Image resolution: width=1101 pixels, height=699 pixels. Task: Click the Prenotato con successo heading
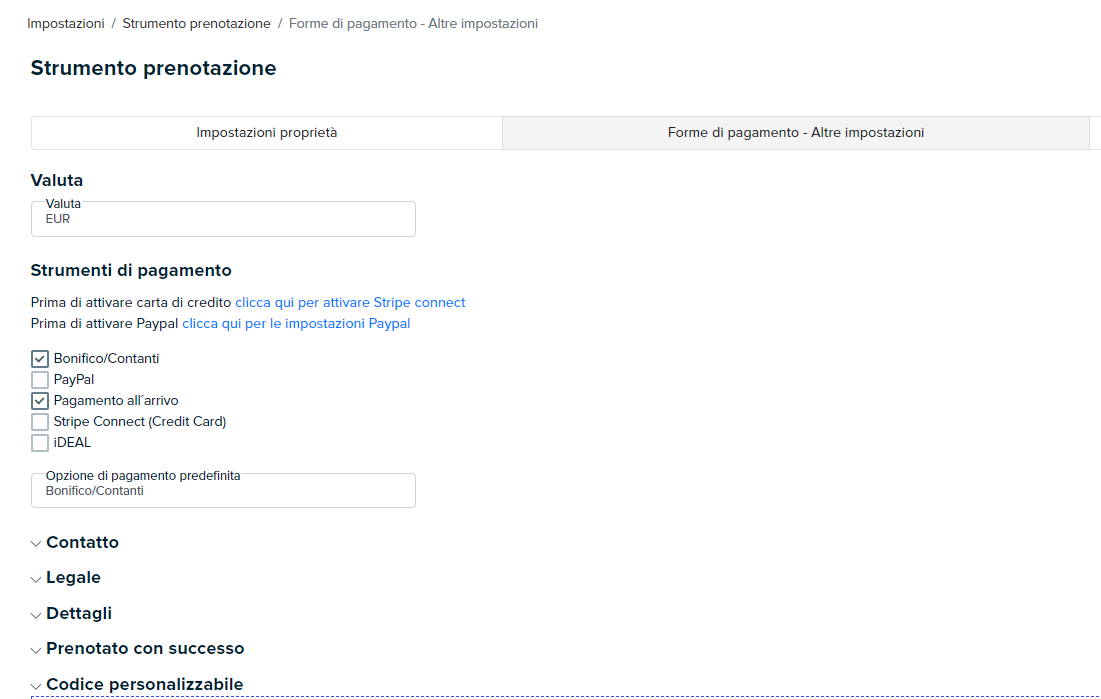tap(145, 648)
